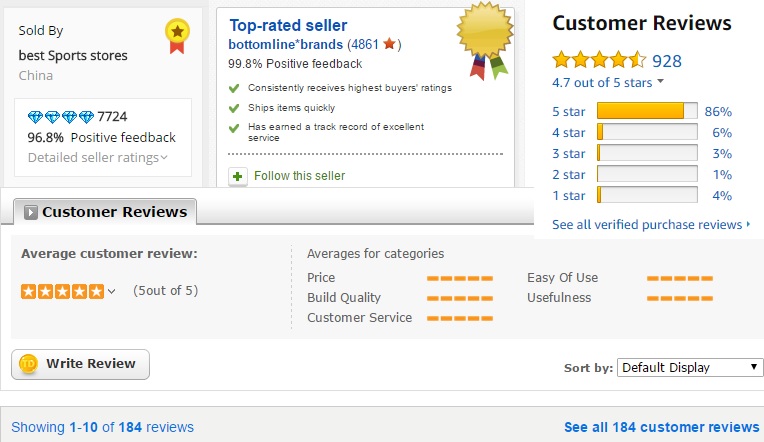Filter reviews by 1 star link
This screenshot has width=764, height=442.
[568, 196]
